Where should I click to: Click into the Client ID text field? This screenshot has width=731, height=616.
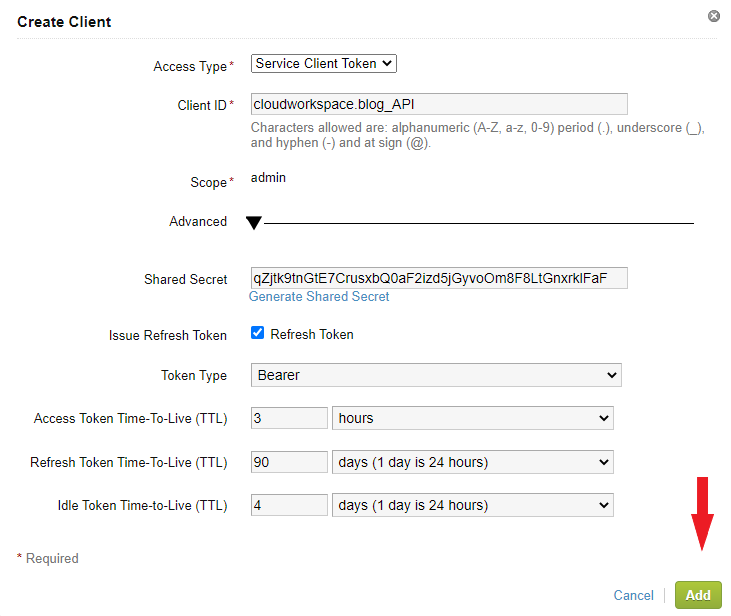(x=438, y=104)
